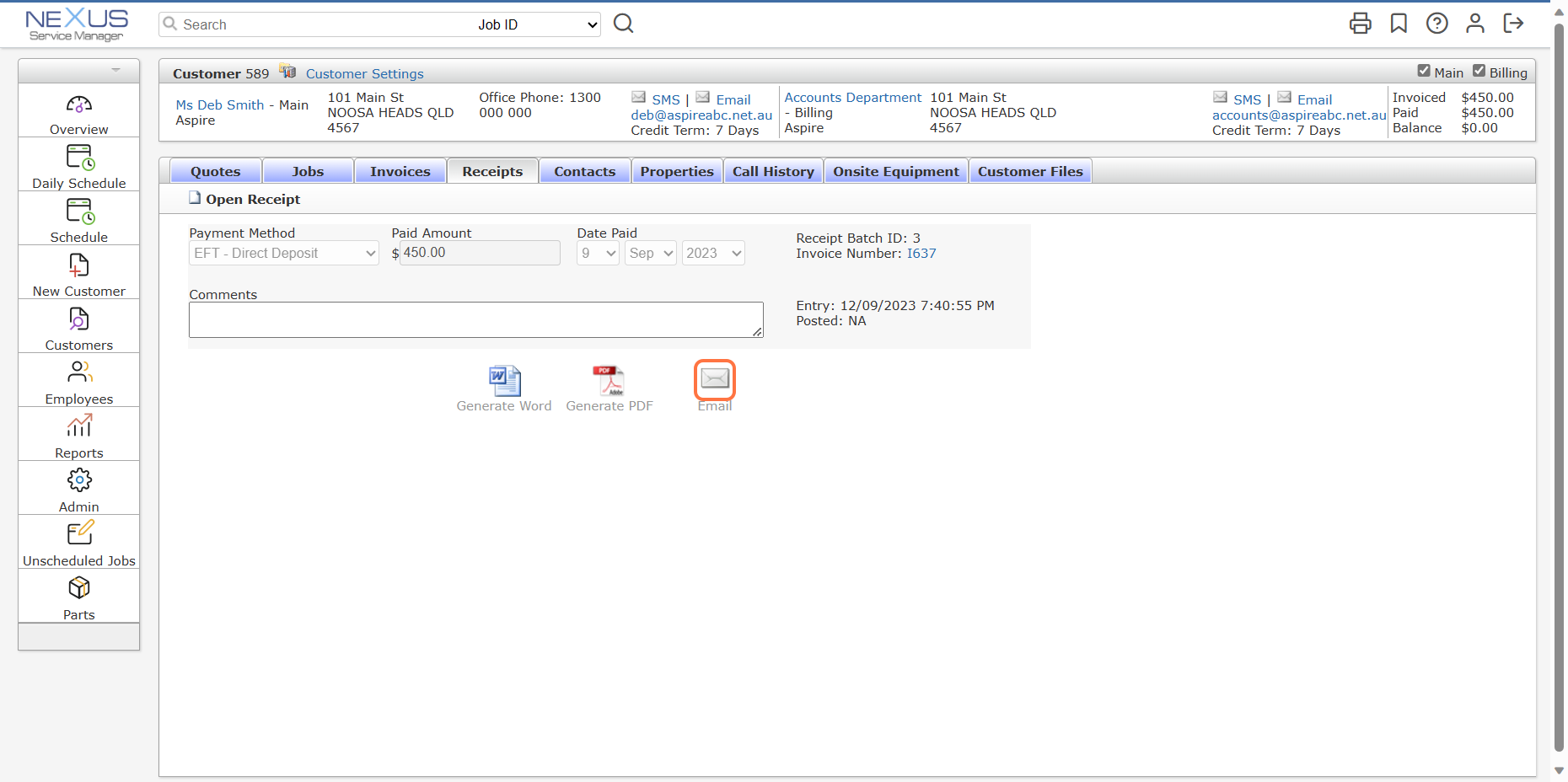
Task: Open the Parts sidebar icon
Action: click(x=78, y=589)
